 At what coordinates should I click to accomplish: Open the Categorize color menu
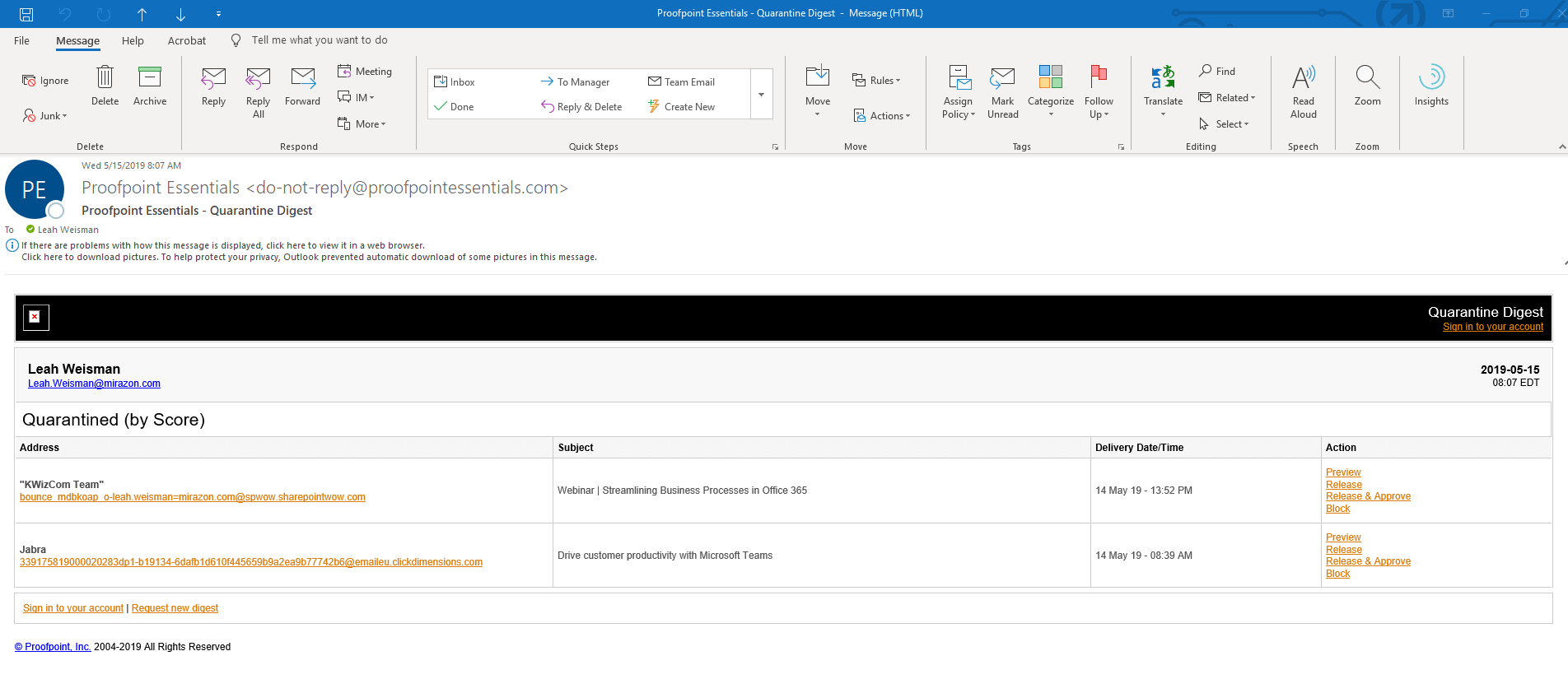[x=1051, y=92]
